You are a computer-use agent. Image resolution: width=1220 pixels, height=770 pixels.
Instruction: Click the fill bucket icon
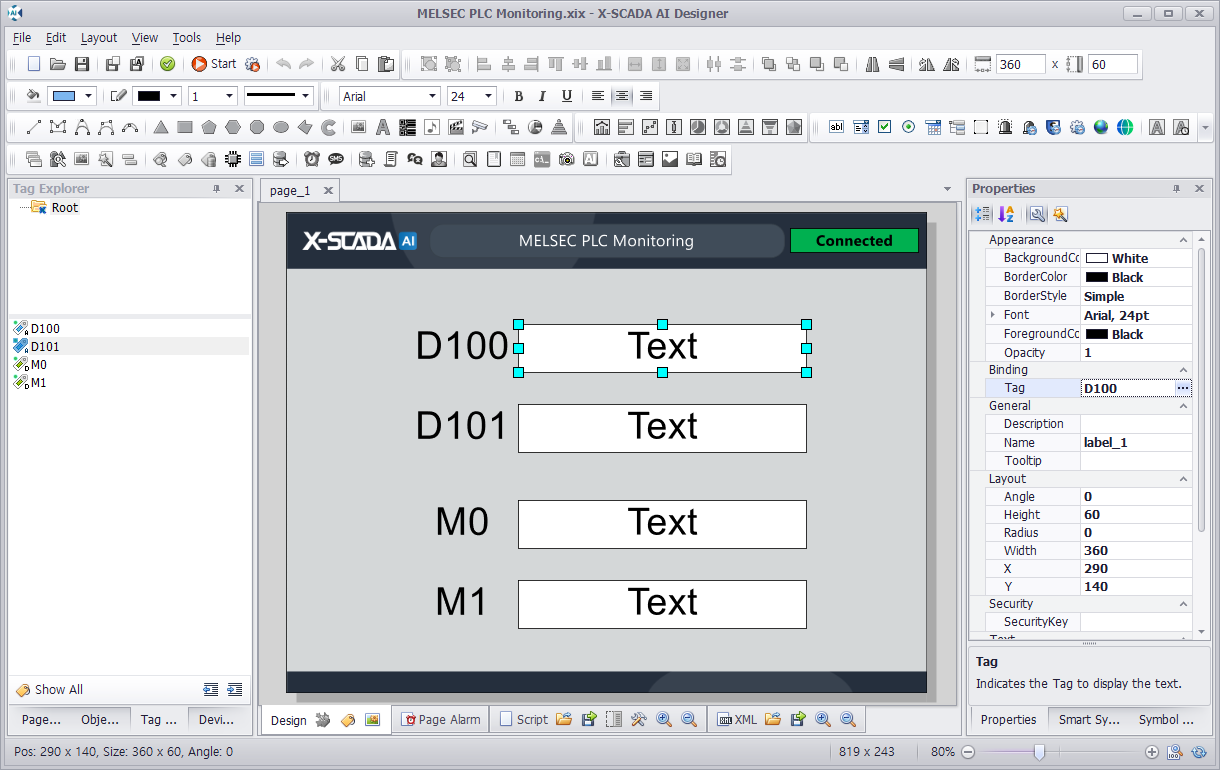tap(33, 96)
